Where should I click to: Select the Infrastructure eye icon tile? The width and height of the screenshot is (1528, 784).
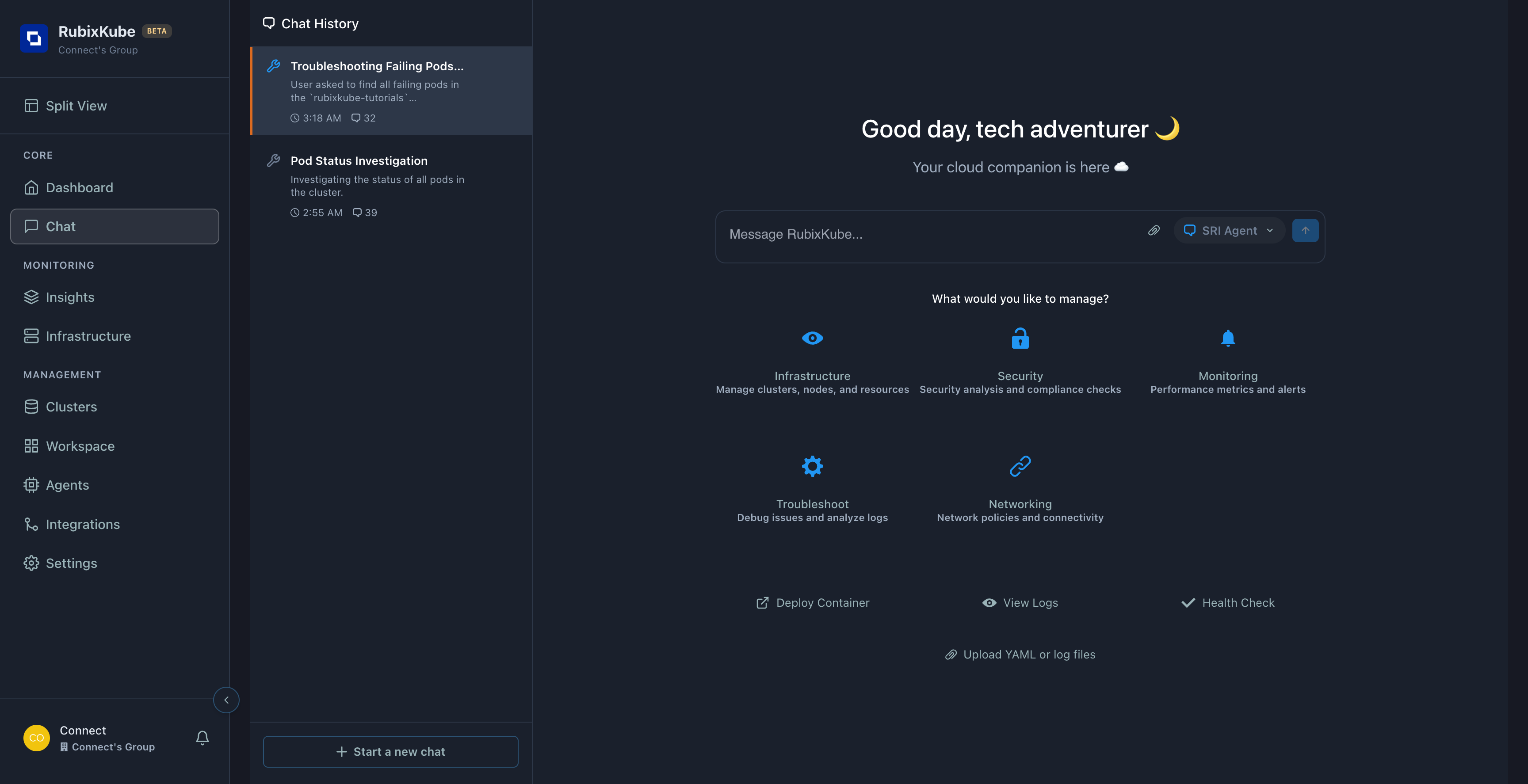[x=812, y=339]
